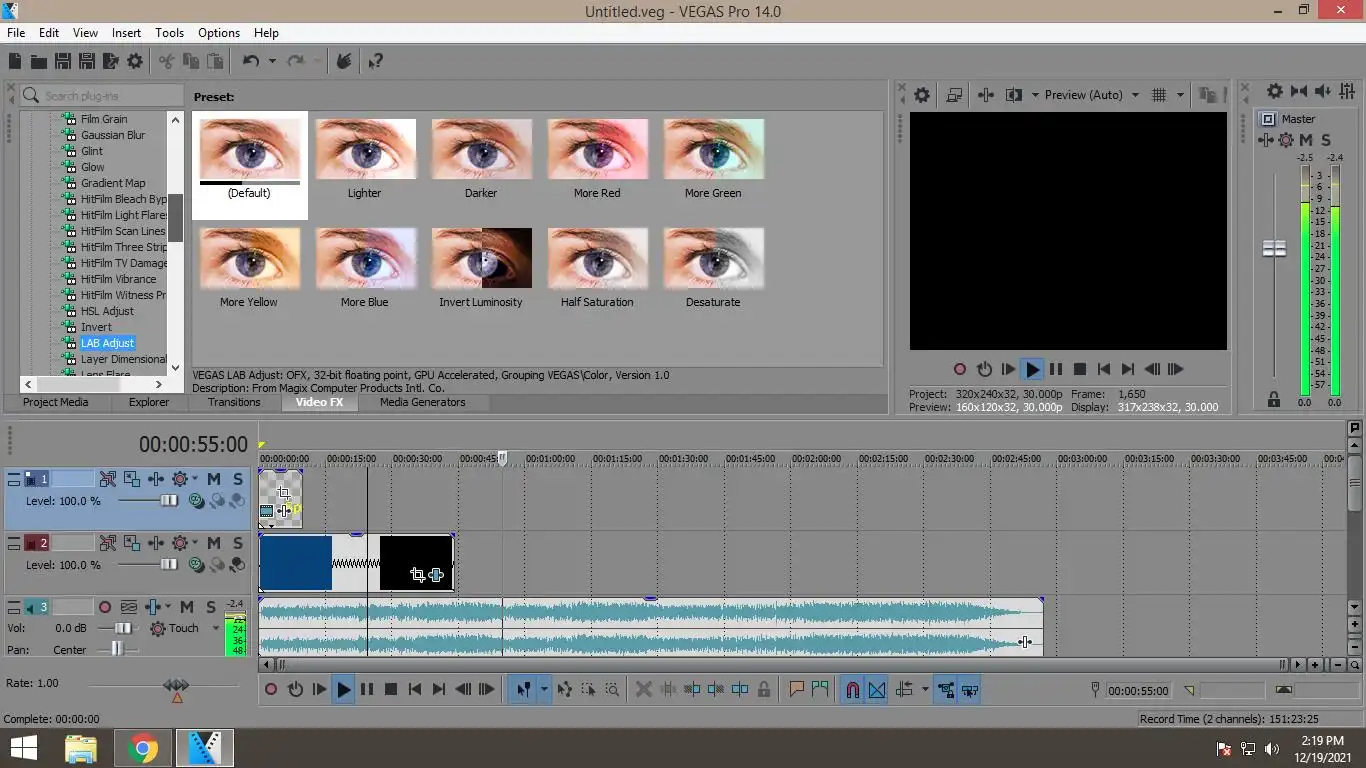This screenshot has height=768, width=1366.
Task: Open Project Properties gear in main toolbar
Action: coord(135,62)
